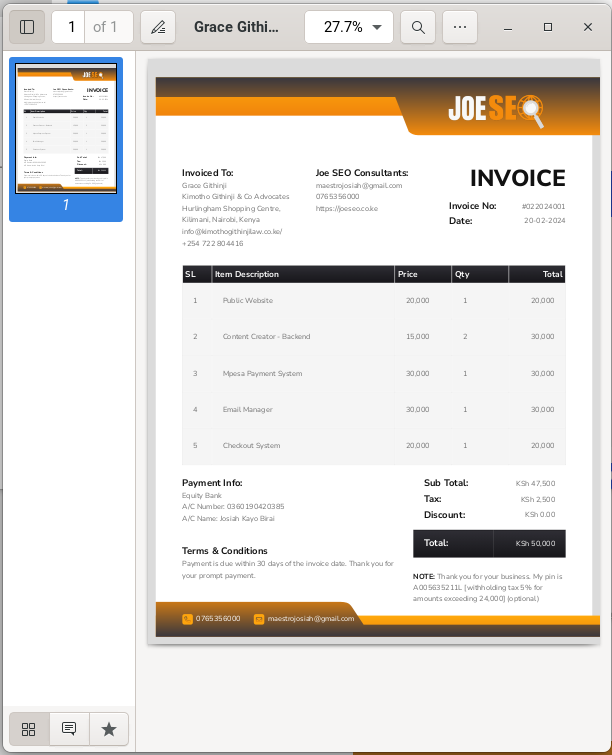This screenshot has height=755, width=612.
Task: Click footer phone icon beside 0765356000
Action: pos(187,619)
